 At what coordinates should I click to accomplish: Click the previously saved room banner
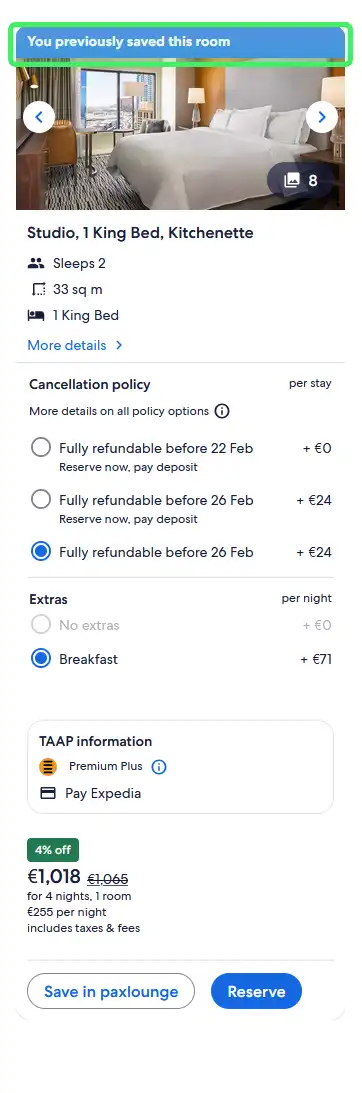point(181,42)
